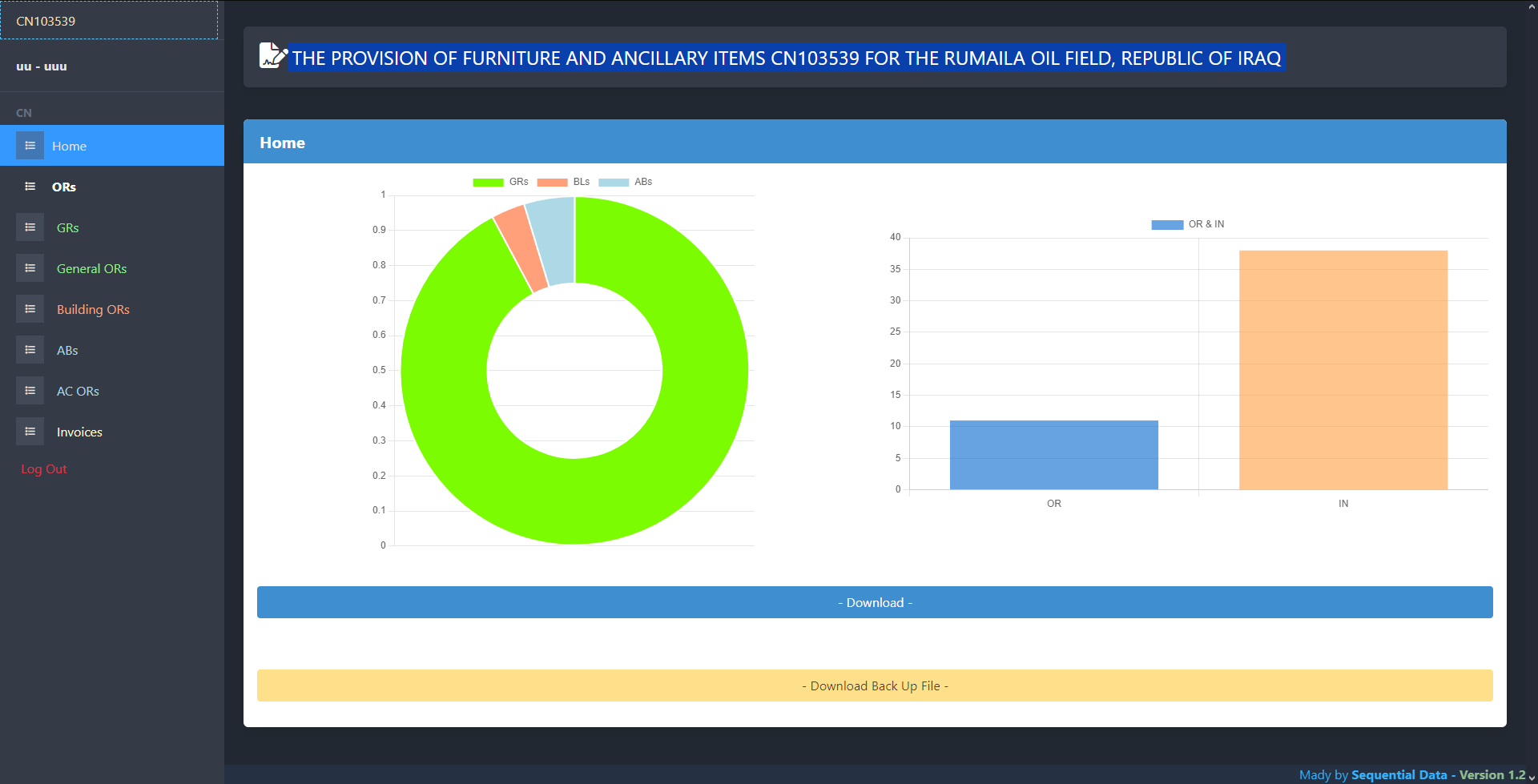The image size is (1538, 784).
Task: Open the Invoices menu item
Action: coord(79,432)
